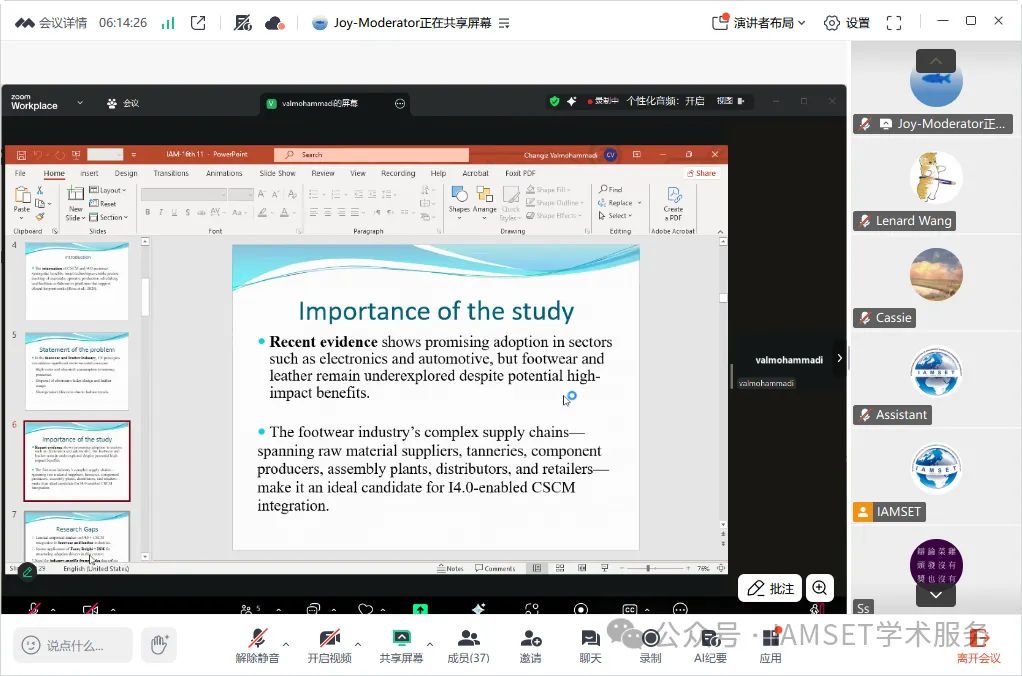Open PowerPoint File tab
The height and width of the screenshot is (676, 1022).
20,173
